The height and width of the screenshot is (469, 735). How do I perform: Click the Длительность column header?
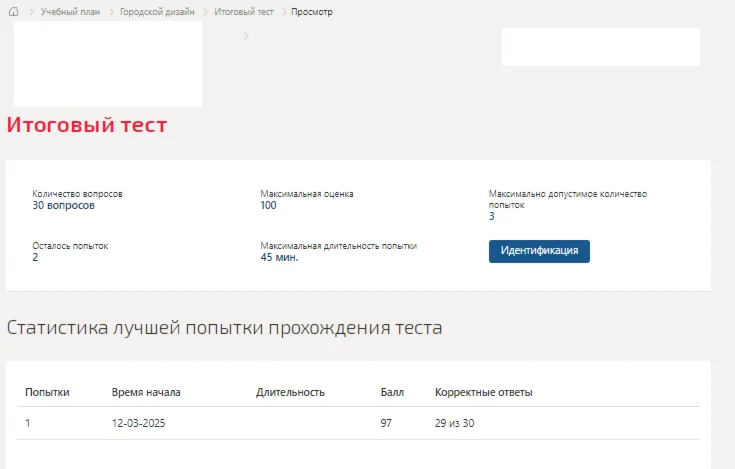[290, 392]
